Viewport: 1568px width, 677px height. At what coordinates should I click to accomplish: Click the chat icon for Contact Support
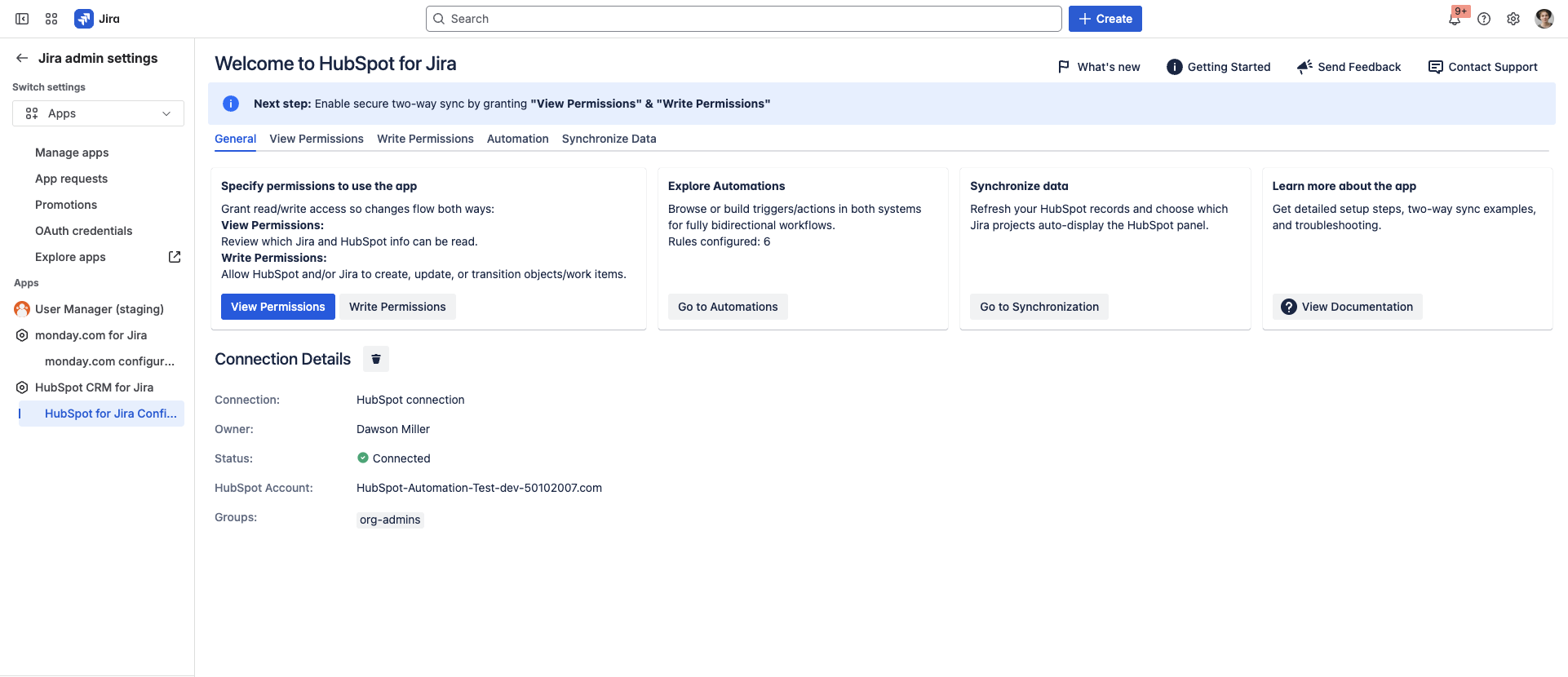(x=1436, y=67)
